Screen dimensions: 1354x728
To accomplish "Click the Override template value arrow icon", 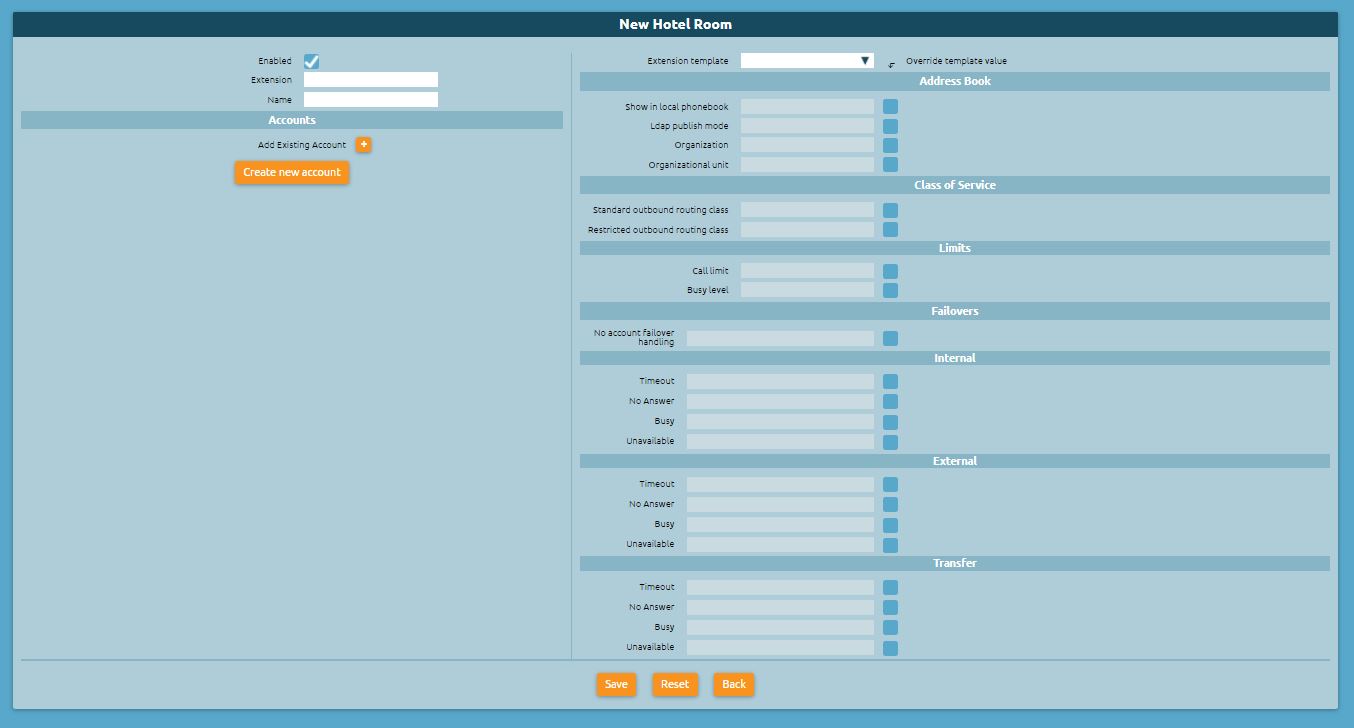I will pos(891,65).
